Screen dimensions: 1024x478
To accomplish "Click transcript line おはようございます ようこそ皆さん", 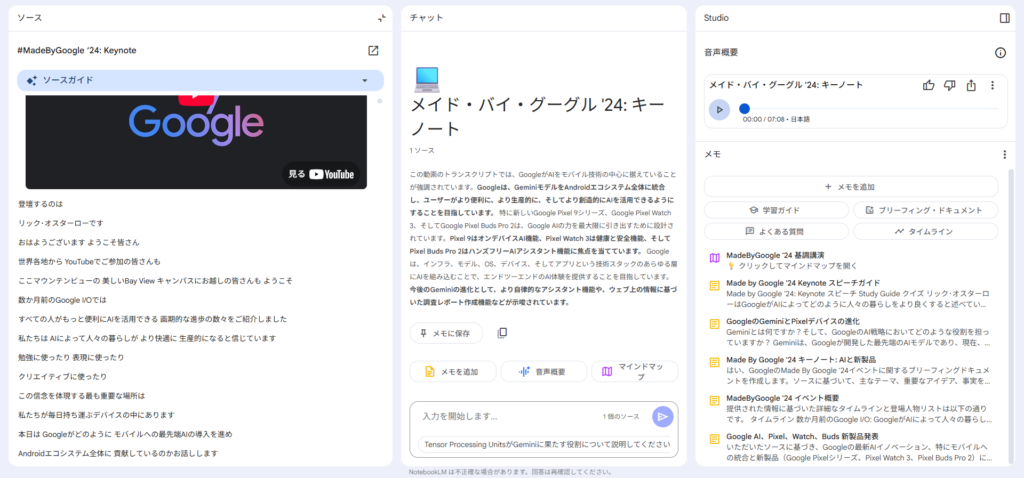I will tap(78, 242).
